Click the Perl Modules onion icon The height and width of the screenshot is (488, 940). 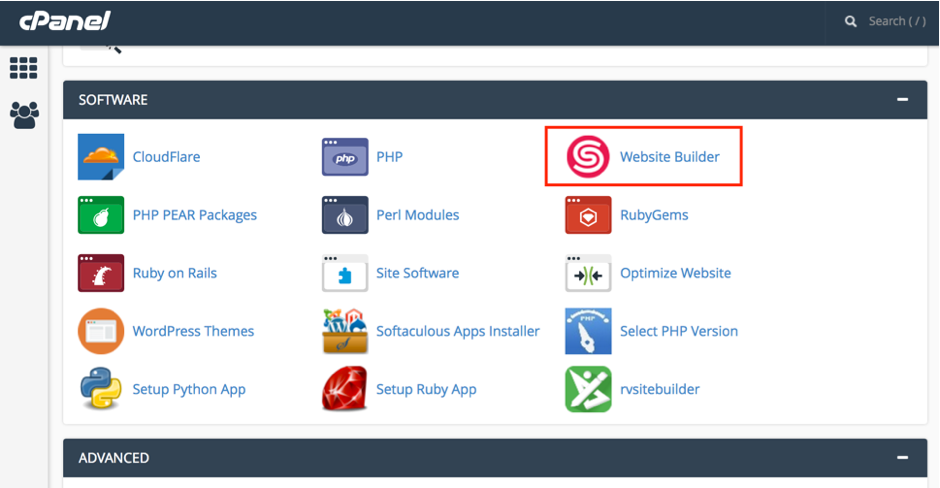(x=345, y=215)
